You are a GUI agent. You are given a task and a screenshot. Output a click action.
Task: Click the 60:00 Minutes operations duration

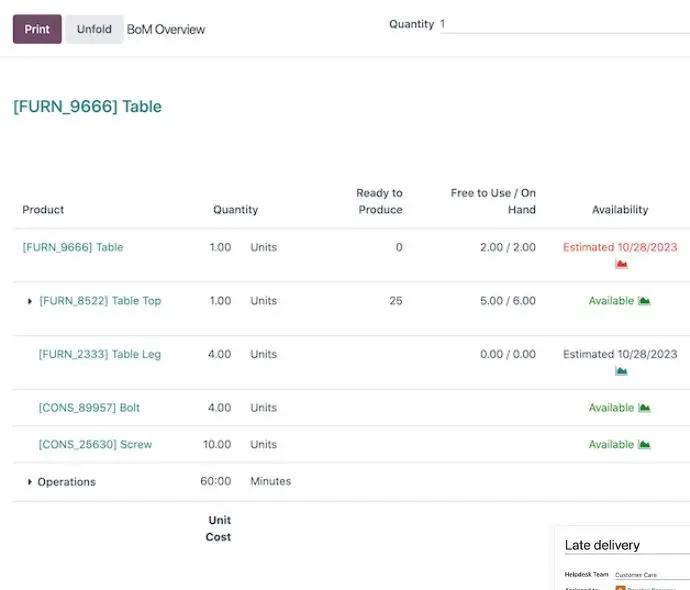pyautogui.click(x=246, y=481)
